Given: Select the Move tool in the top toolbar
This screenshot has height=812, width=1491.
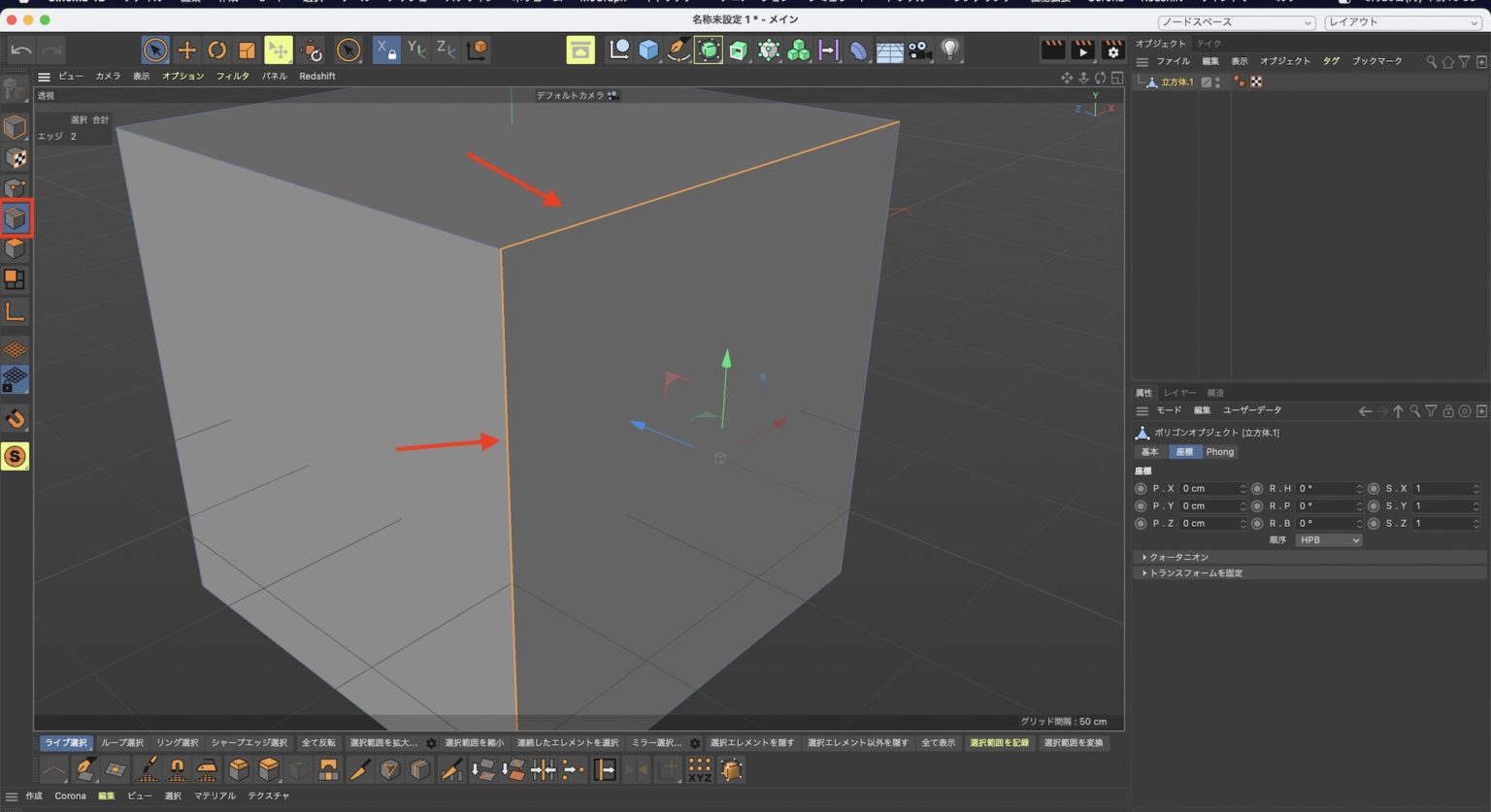Looking at the screenshot, I should coord(186,49).
